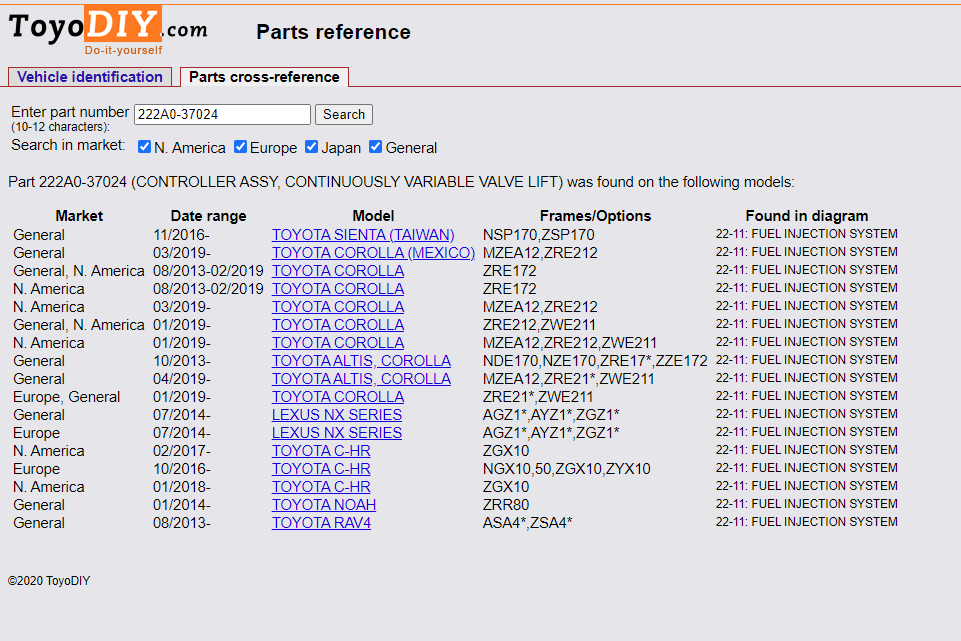Open the TOYOTA NOAH link
The image size is (961, 641).
(324, 505)
